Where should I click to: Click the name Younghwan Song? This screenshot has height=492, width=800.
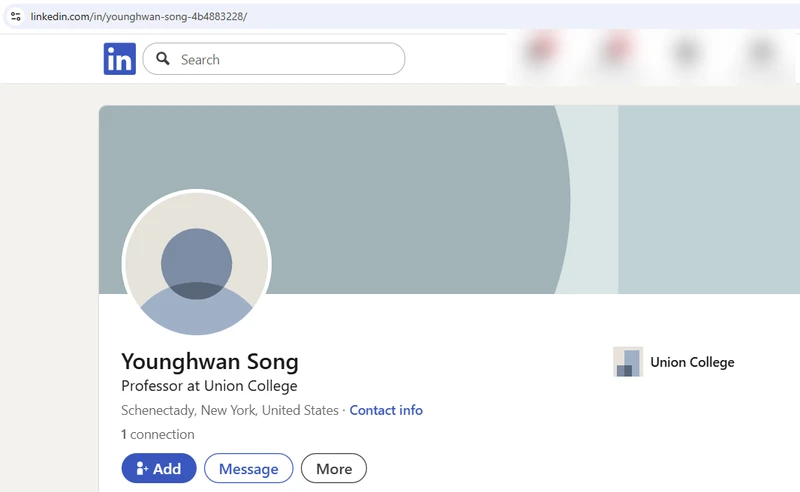coord(210,361)
